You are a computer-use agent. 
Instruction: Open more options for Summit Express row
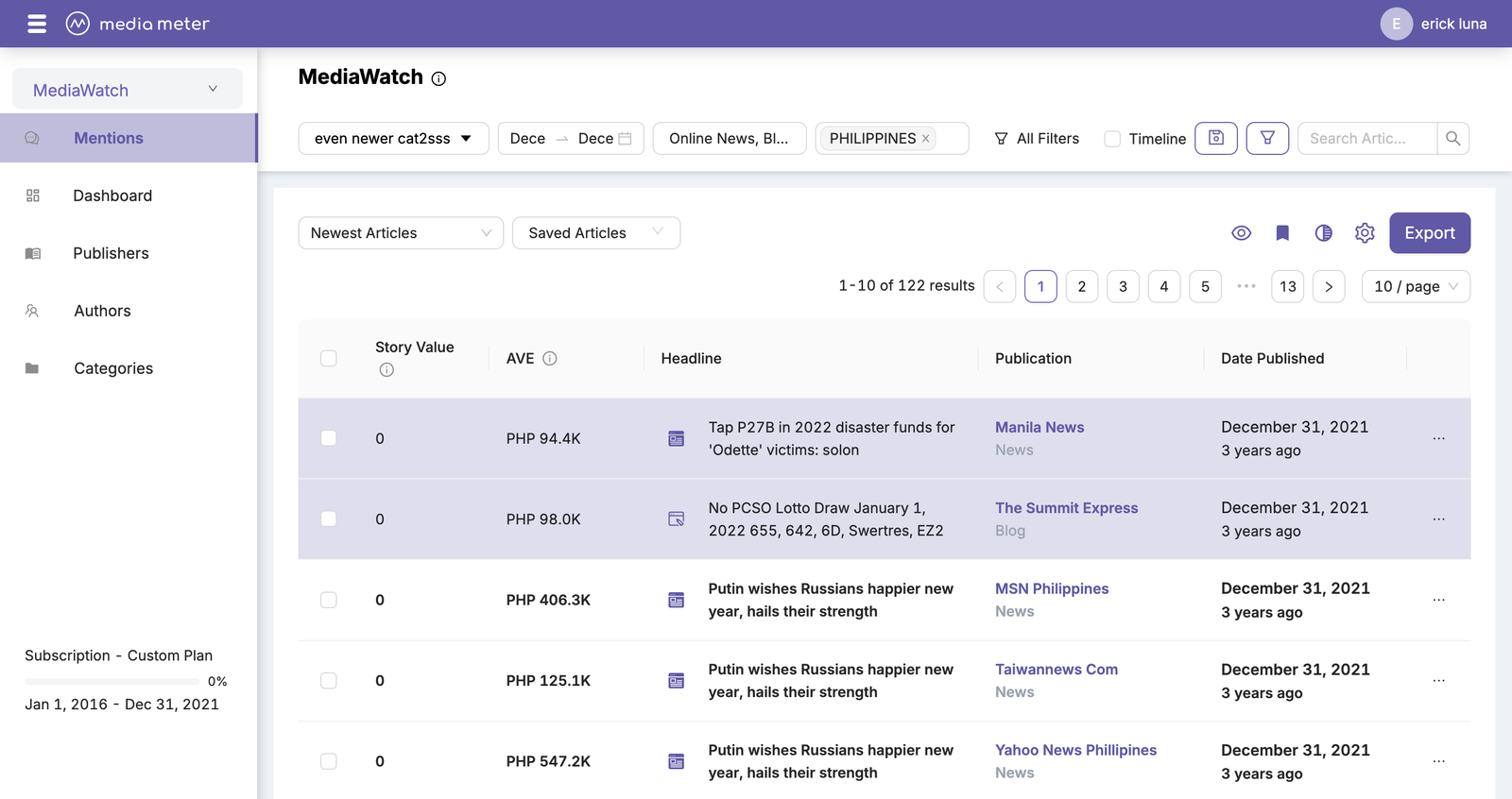pos(1438,518)
